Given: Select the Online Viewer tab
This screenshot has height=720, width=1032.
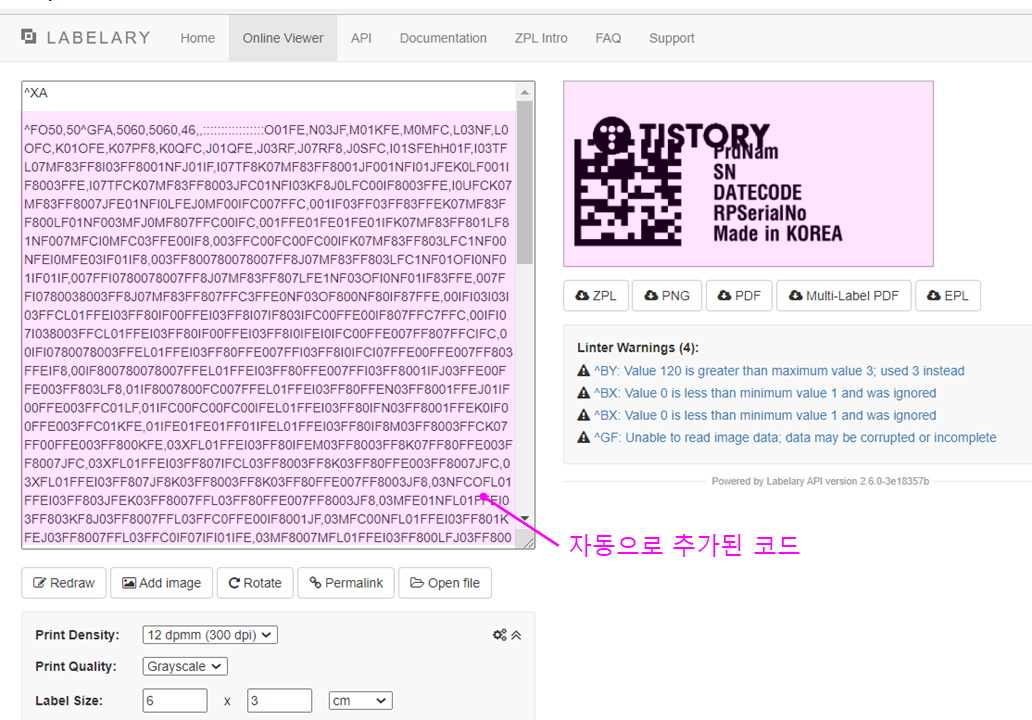Looking at the screenshot, I should (x=283, y=38).
